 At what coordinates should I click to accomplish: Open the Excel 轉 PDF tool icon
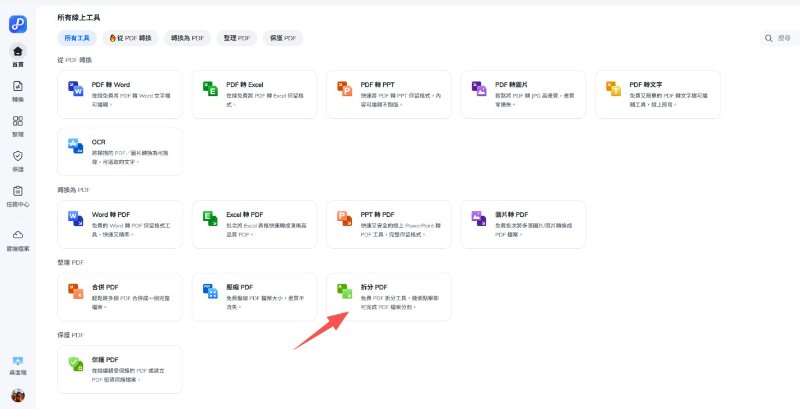pos(210,219)
